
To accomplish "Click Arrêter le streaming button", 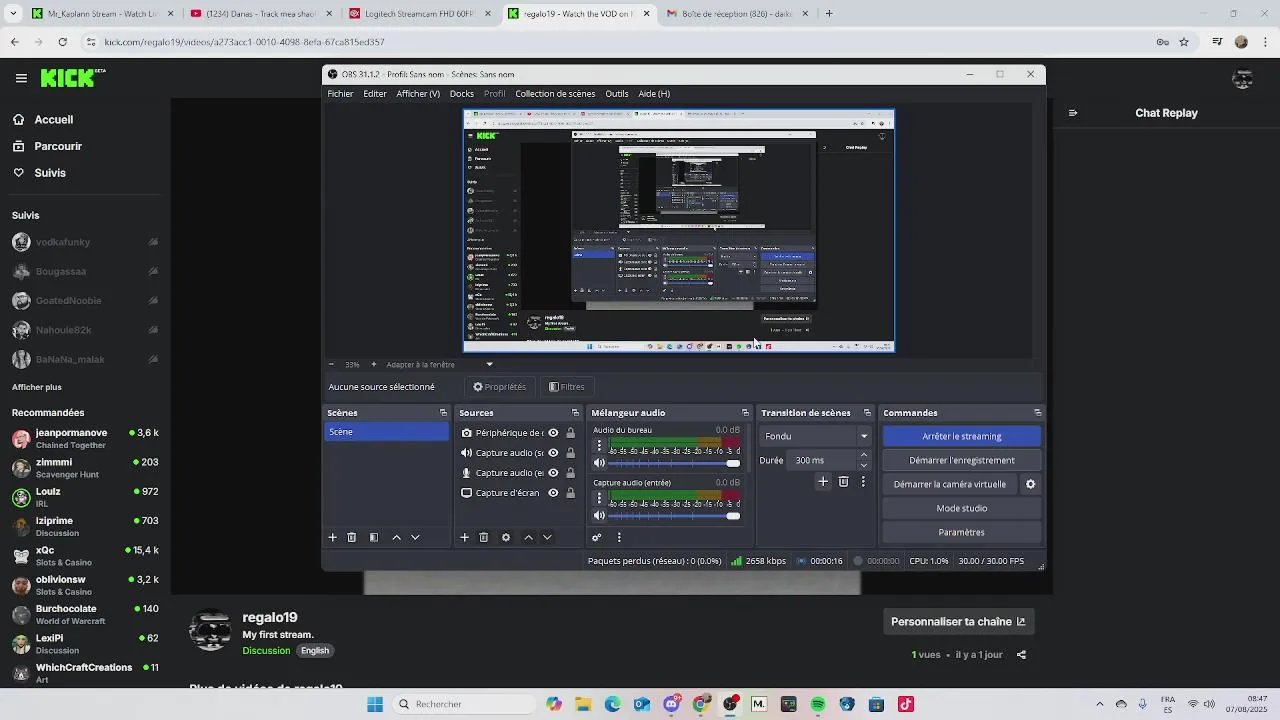I will point(962,436).
